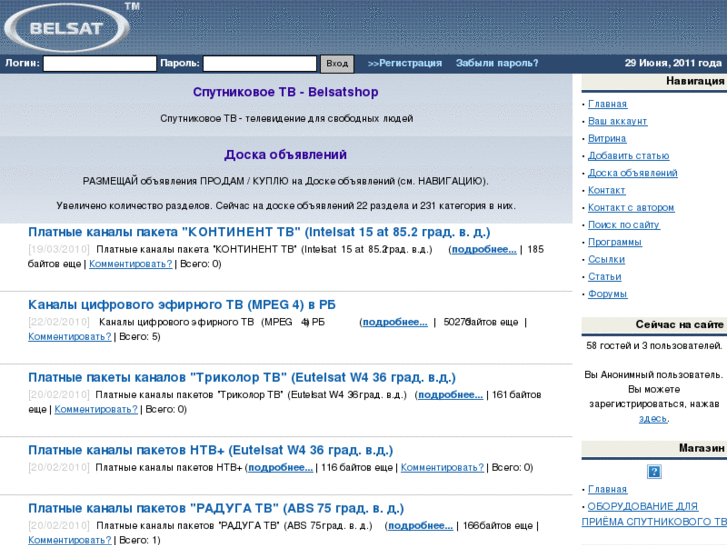Click Комментировать? under the КОНТИНЕНТ ТВ article
Image resolution: width=727 pixels, height=545 pixels.
coord(131,264)
